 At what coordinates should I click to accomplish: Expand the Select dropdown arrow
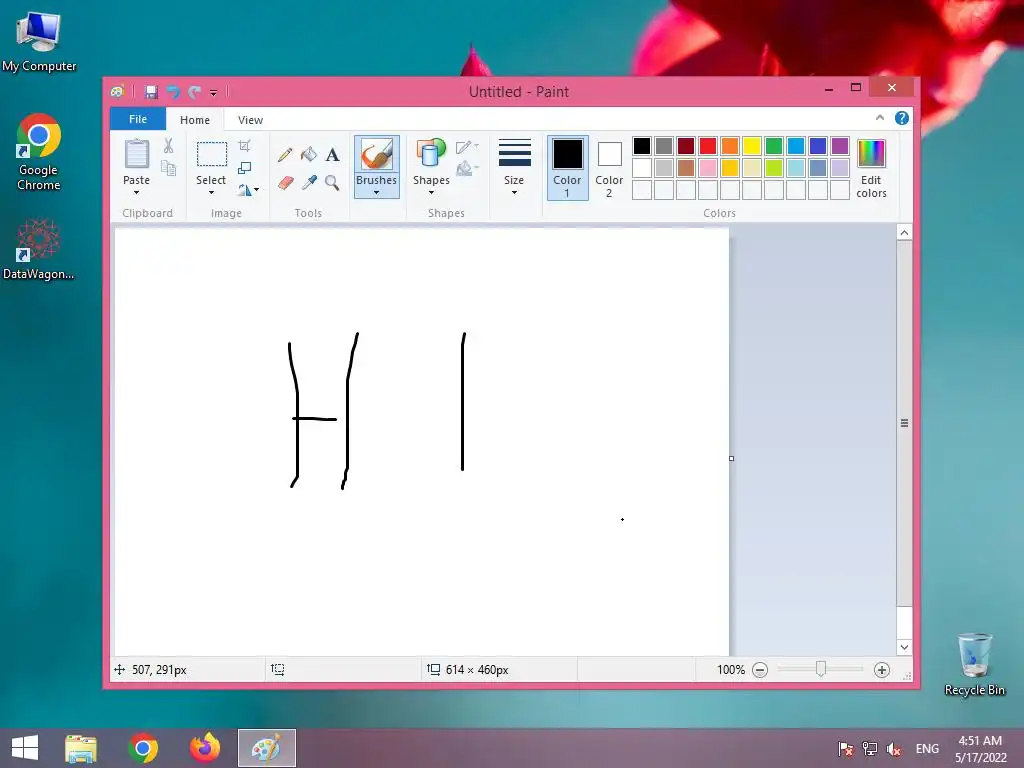coord(211,193)
